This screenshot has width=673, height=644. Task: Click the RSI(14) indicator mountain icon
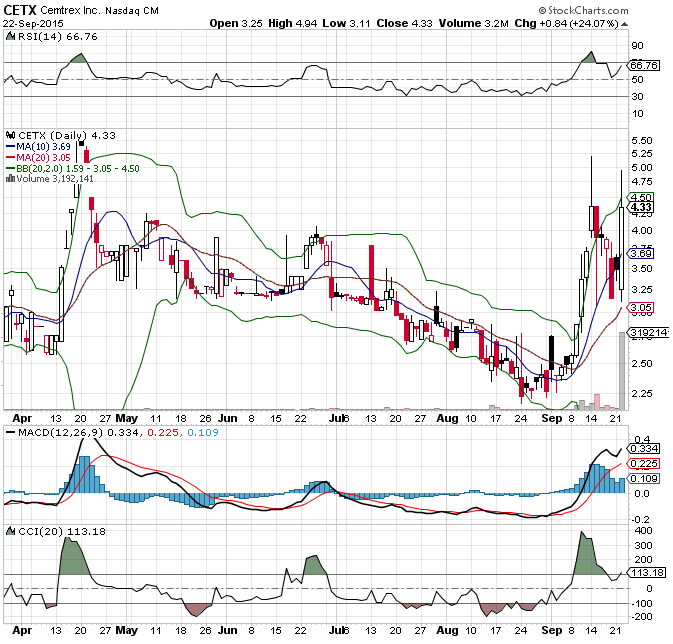pos(10,36)
